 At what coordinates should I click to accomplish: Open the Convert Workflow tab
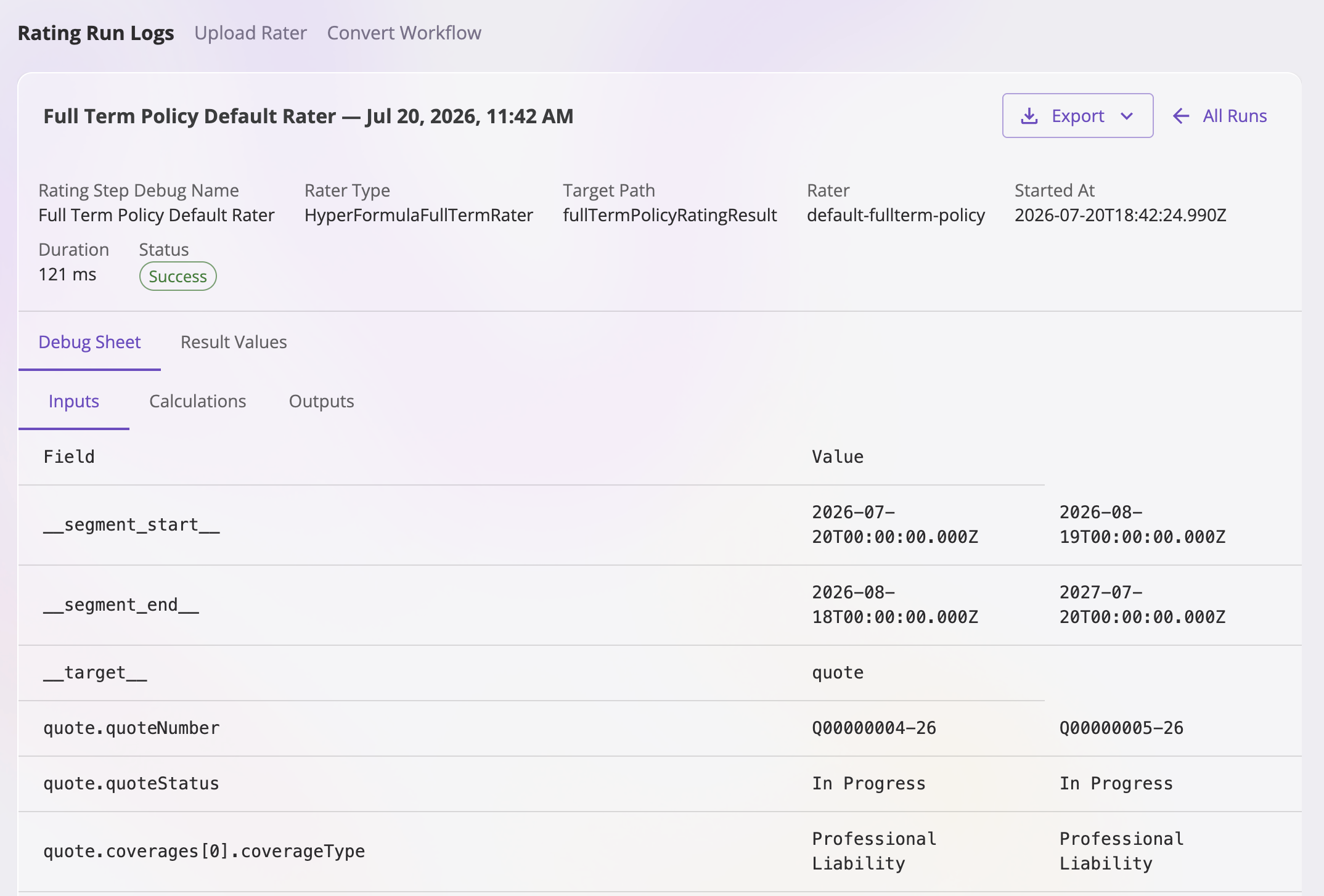[404, 33]
